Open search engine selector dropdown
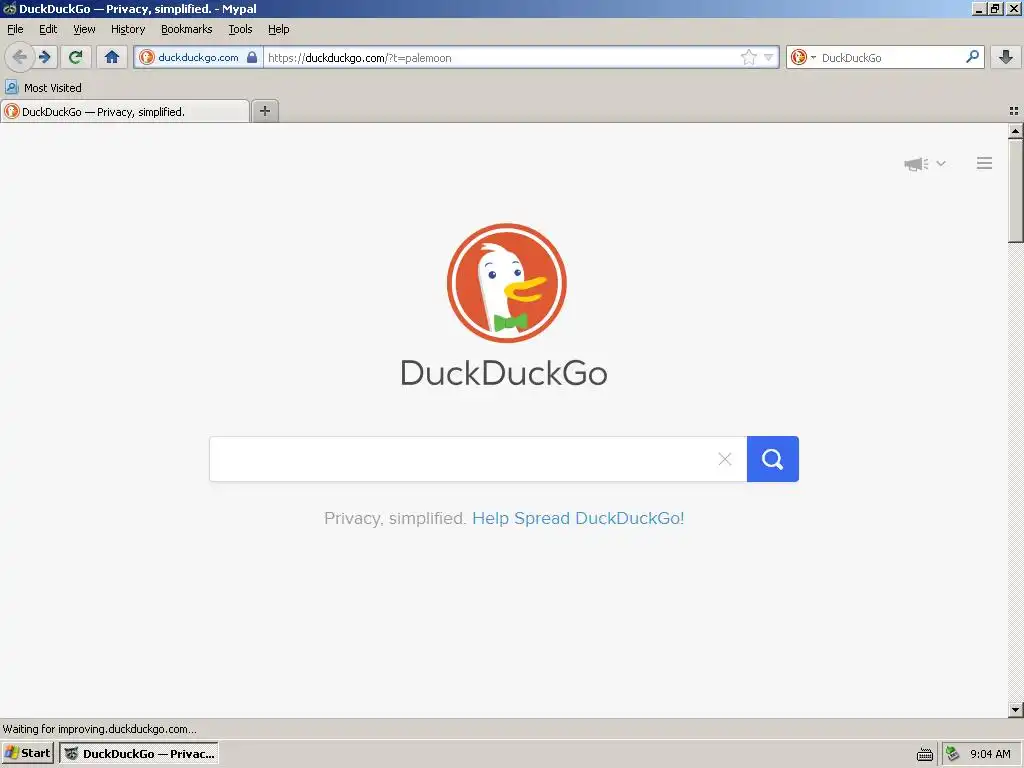Screen dimensions: 1024x768 coord(802,57)
